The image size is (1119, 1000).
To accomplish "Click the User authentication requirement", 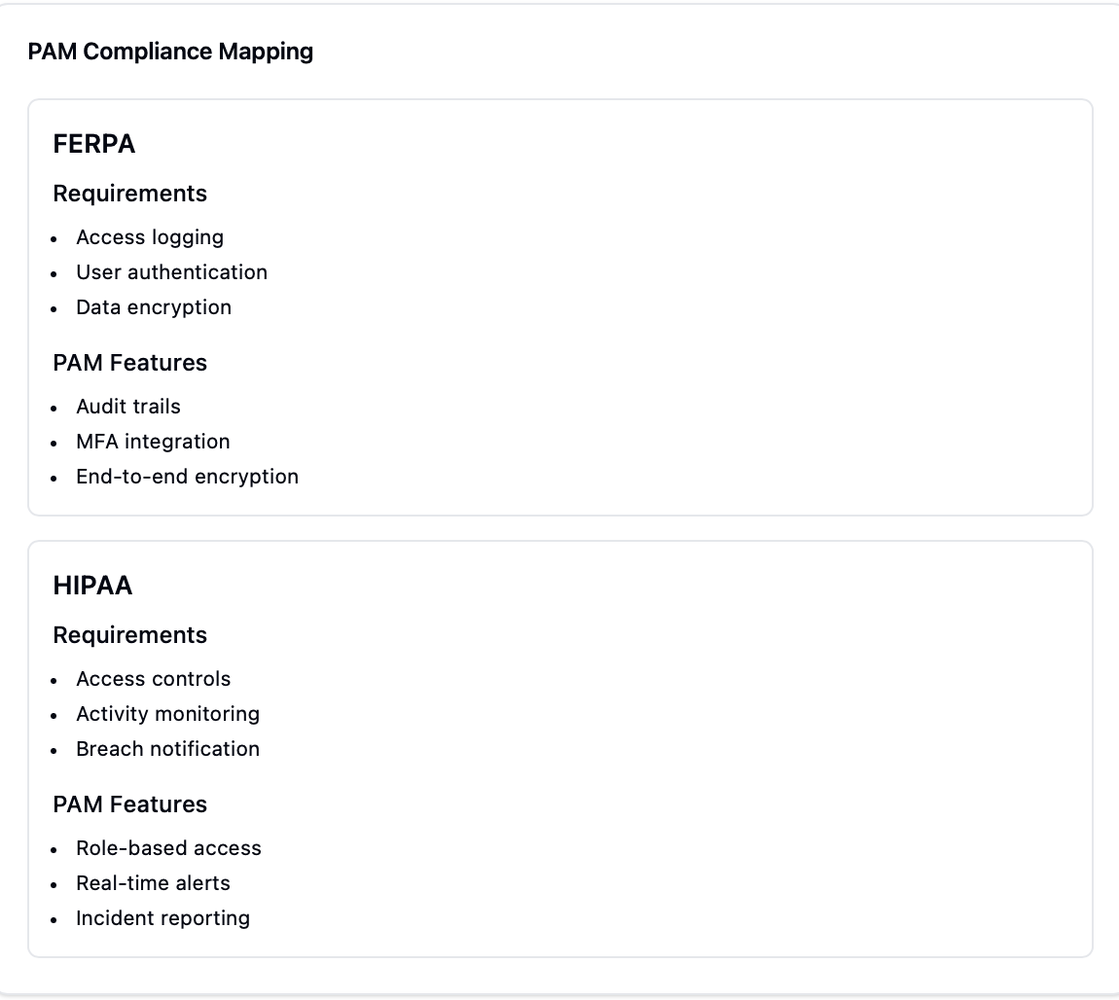I will pos(172,272).
